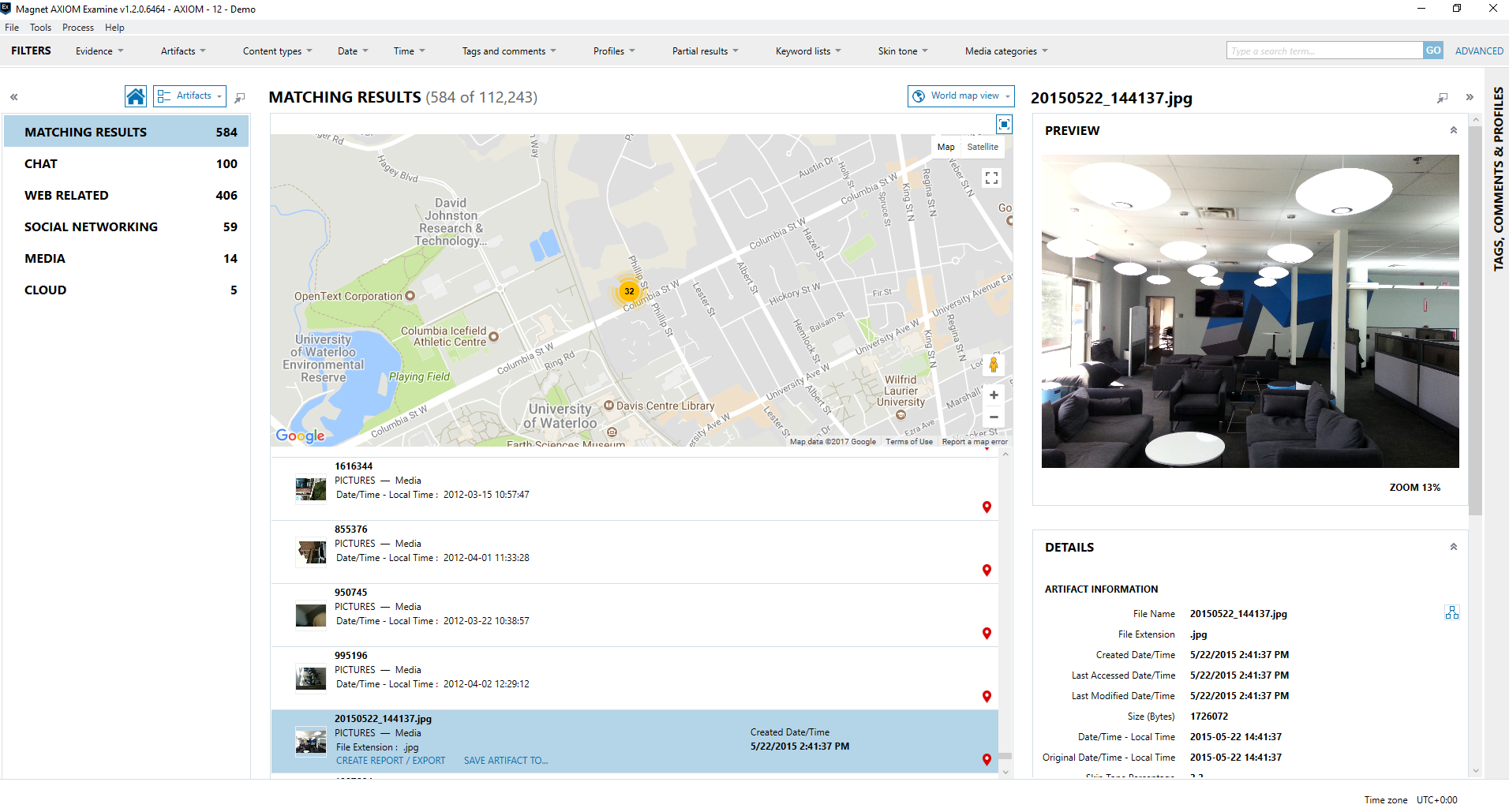Screen dimensions: 1509x812
Task: Go to the Home case dashboard icon
Action: 136,96
